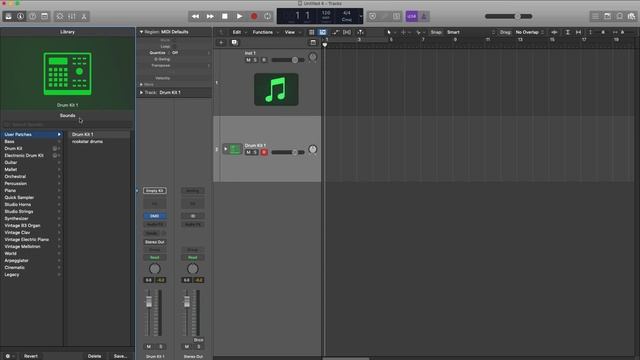The width and height of the screenshot is (640, 360).
Task: Open the LCD display mode dropdown
Action: tap(361, 16)
